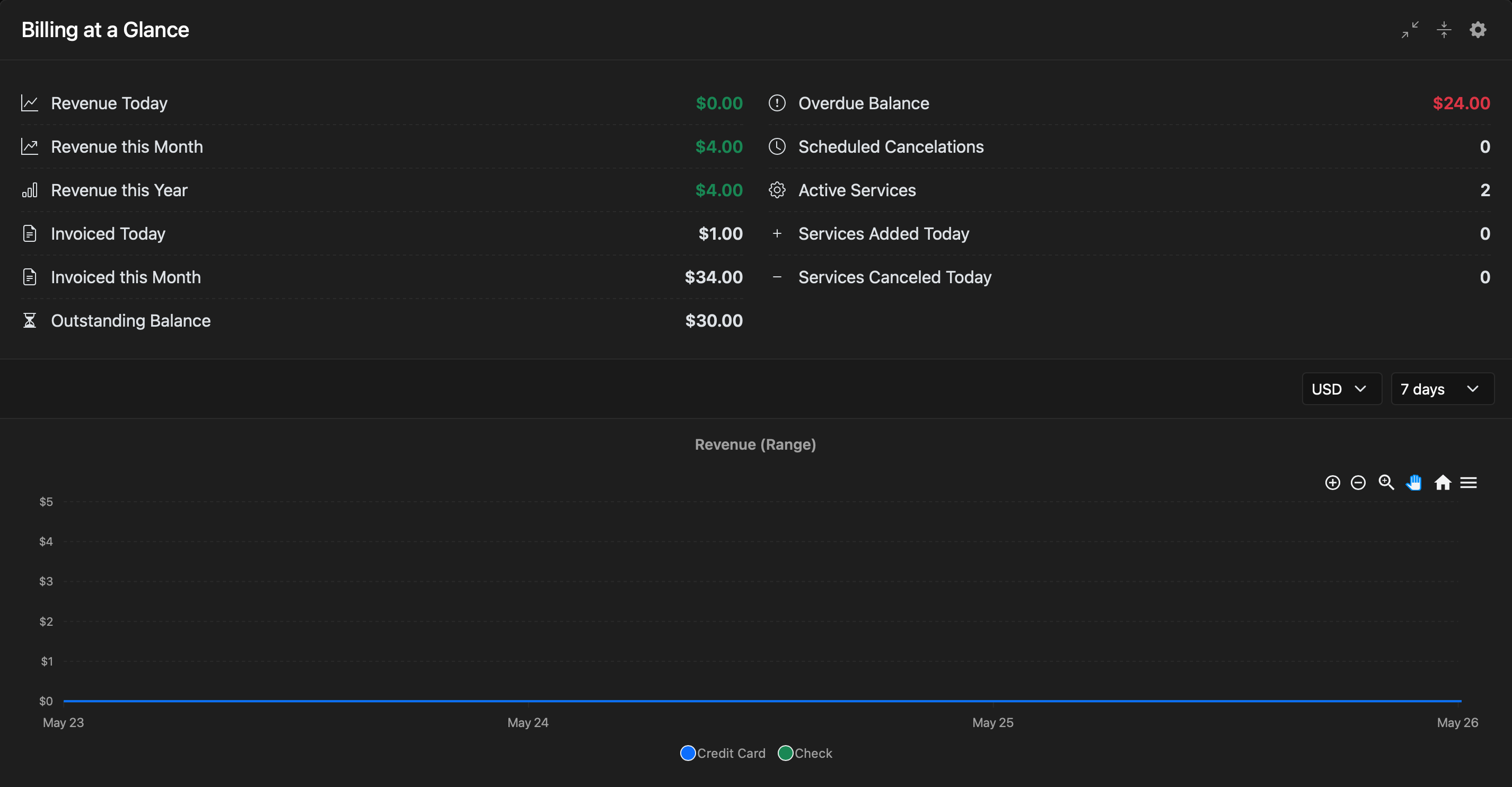Click the Invoiced this Month value $34.00
This screenshot has height=787, width=1512.
pyautogui.click(x=714, y=277)
